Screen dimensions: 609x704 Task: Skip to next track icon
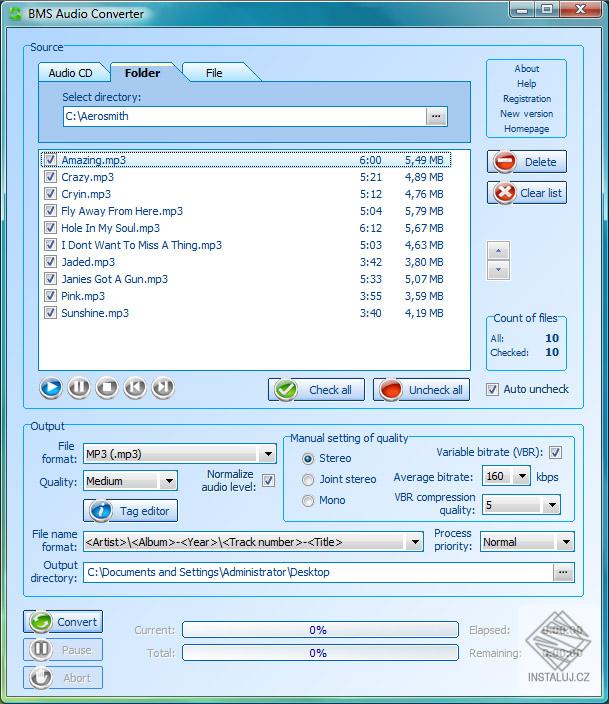click(163, 387)
